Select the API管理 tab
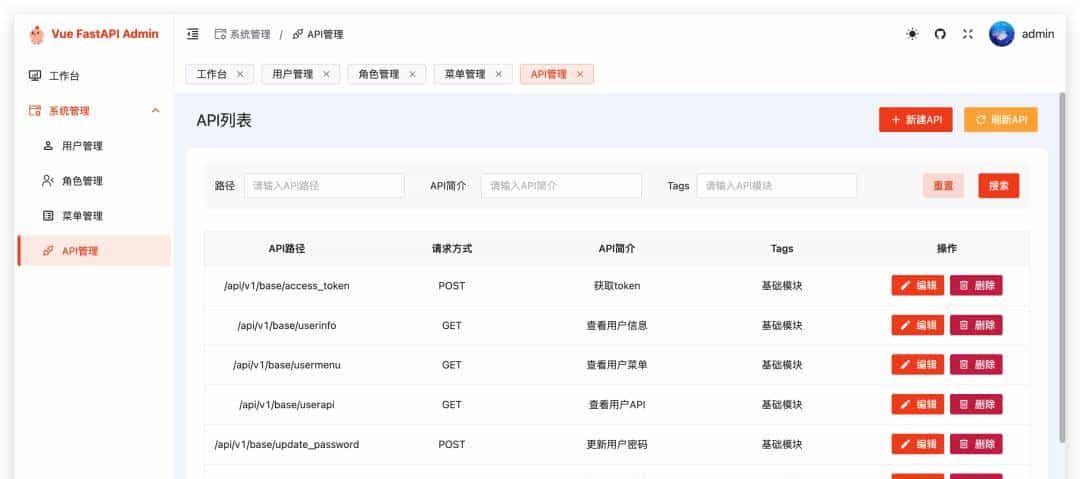1080x479 pixels. click(x=548, y=74)
